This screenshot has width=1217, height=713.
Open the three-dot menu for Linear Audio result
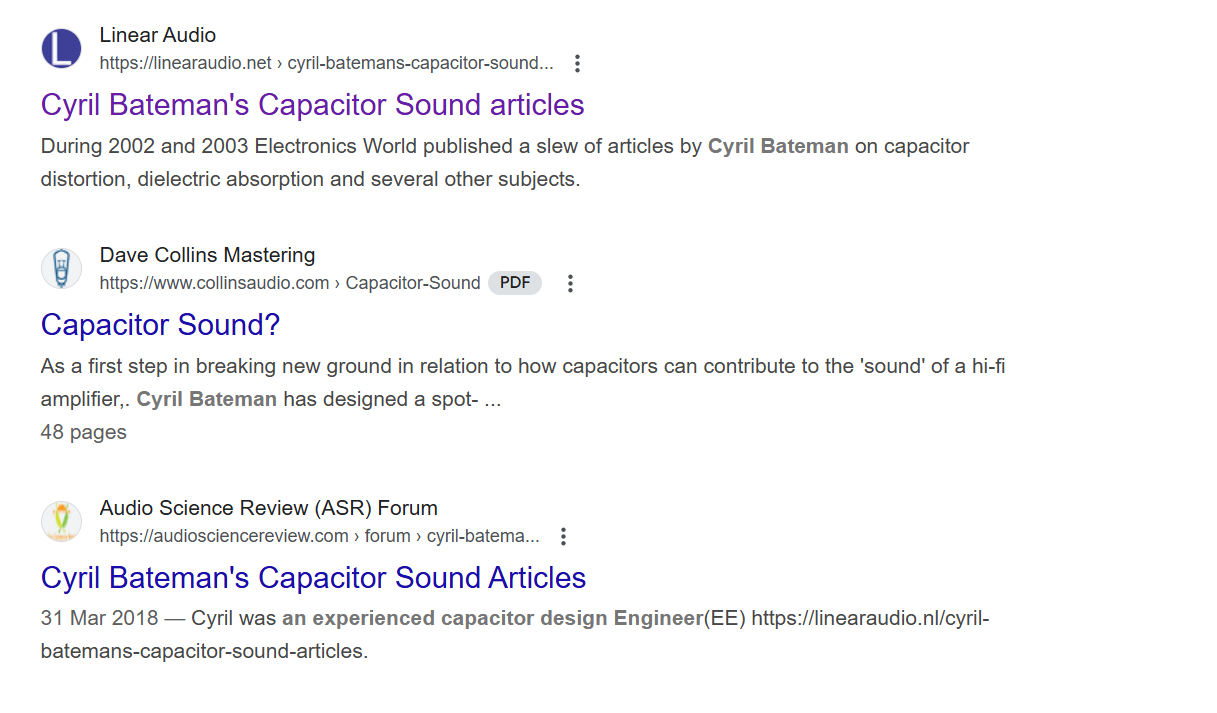577,63
